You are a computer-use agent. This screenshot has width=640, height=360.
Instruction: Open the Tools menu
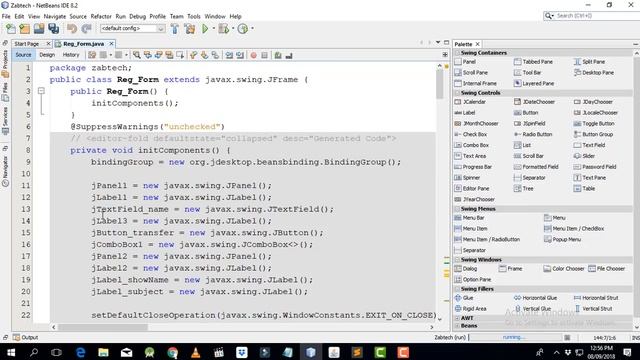[x=194, y=16]
